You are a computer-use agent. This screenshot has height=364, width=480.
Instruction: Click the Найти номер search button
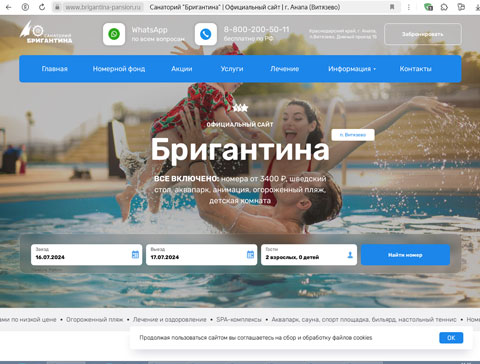coord(405,255)
